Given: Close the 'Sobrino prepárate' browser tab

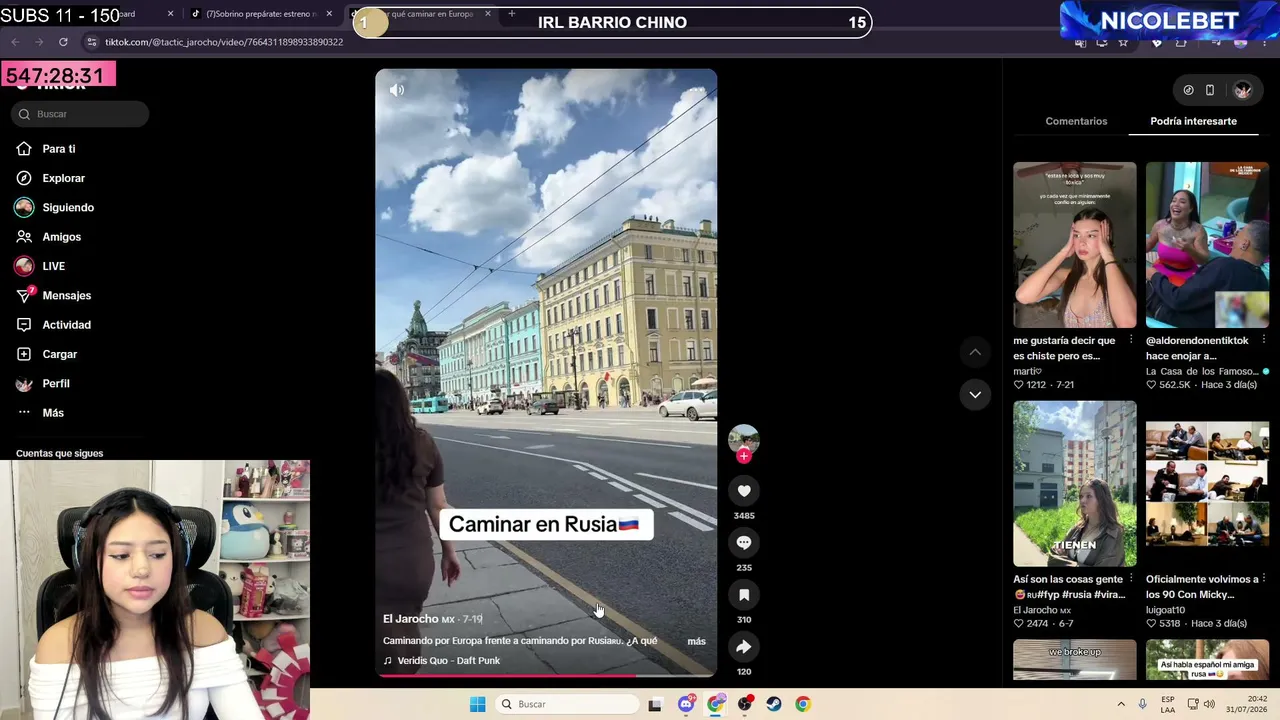Looking at the screenshot, I should [x=329, y=14].
